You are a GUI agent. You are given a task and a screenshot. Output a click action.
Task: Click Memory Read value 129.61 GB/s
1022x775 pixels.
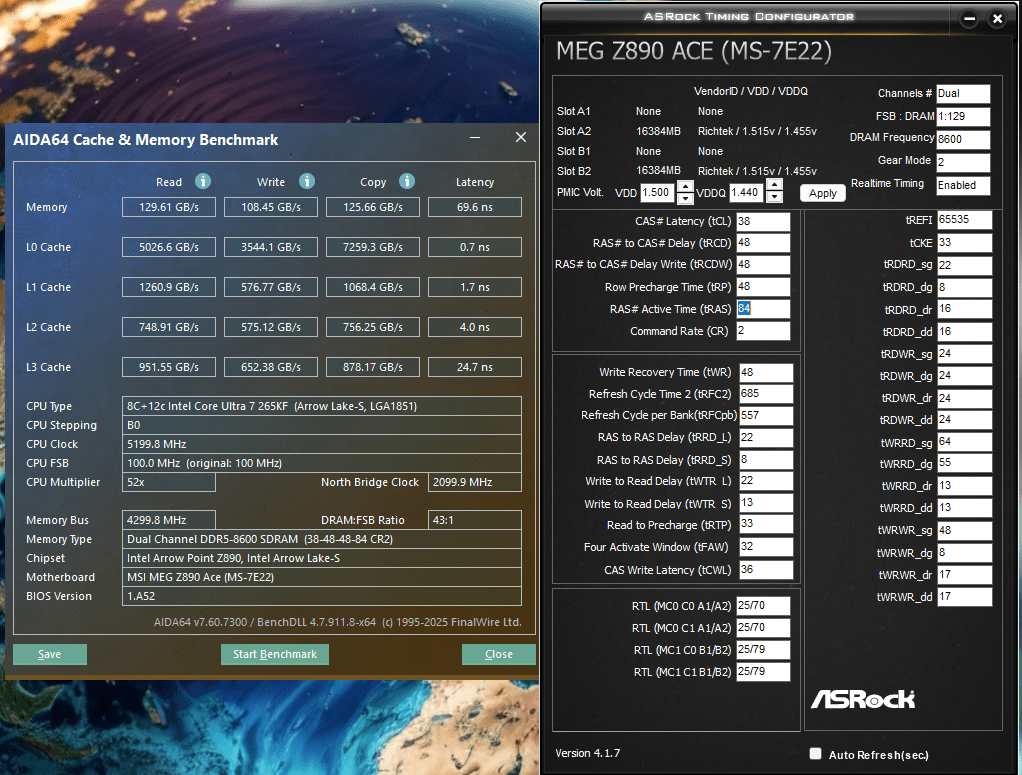click(169, 207)
